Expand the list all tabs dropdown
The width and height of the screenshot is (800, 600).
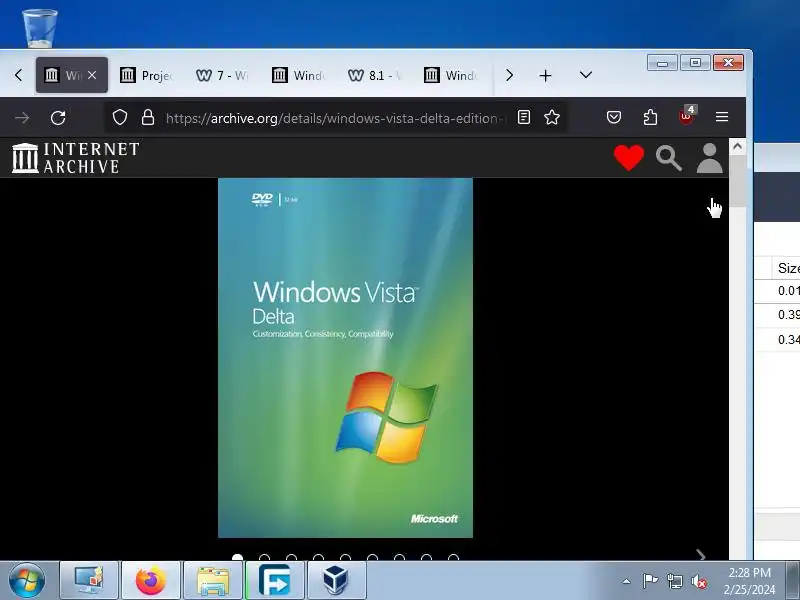[586, 75]
